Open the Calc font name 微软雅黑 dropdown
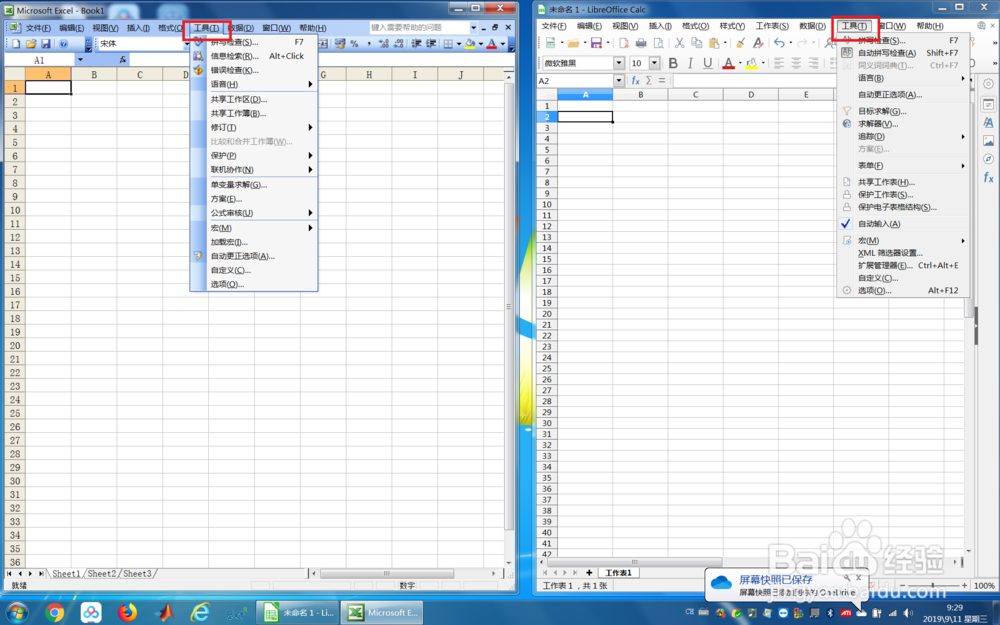Screen dimensions: 1000x625 pos(619,63)
